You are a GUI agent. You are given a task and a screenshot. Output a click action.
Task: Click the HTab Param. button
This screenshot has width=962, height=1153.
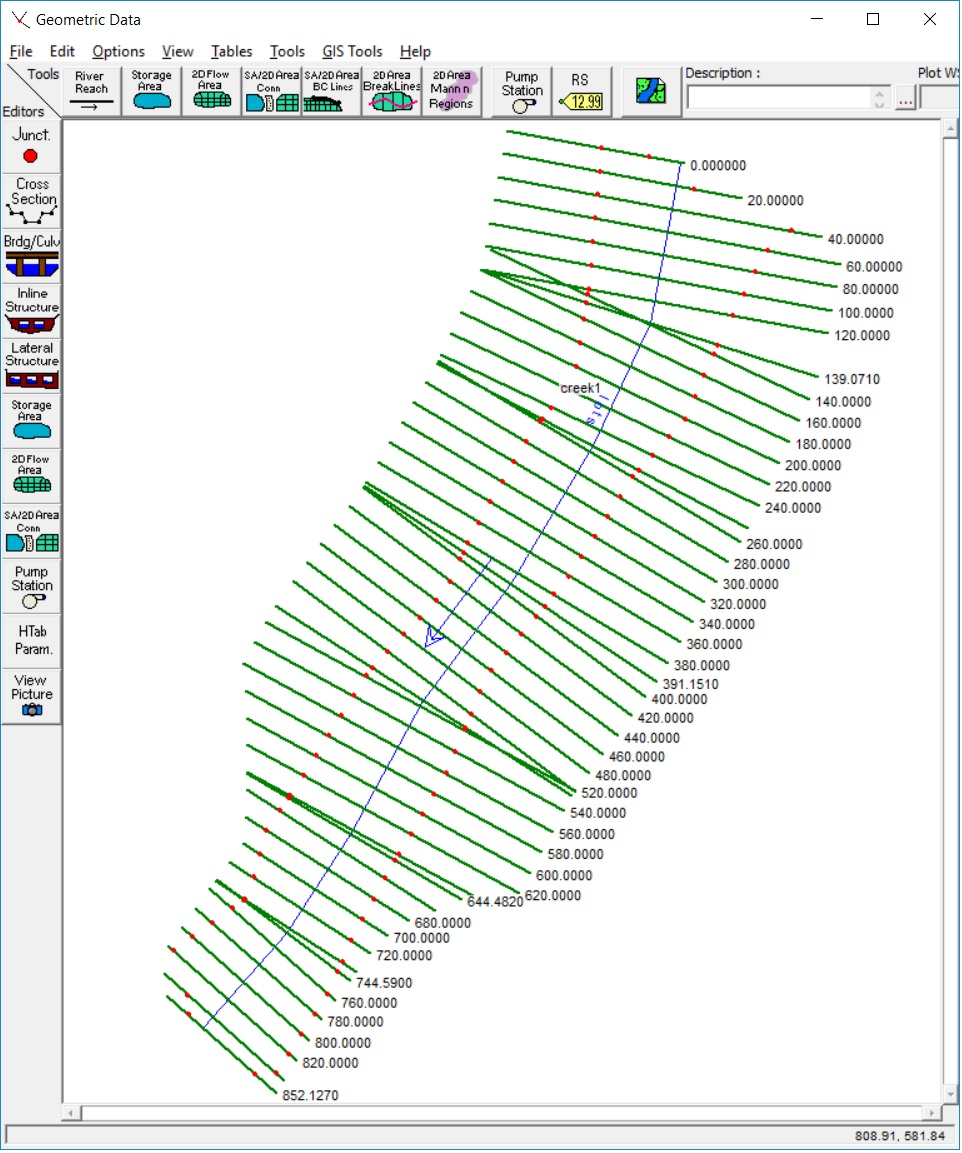pos(31,640)
